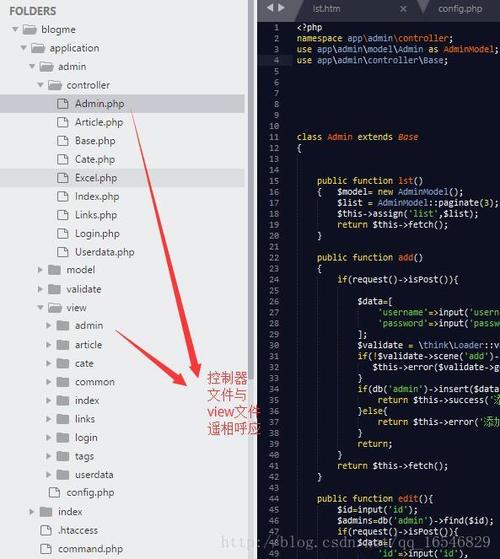The width and height of the screenshot is (500, 559).
Task: Click the Links.php file icon
Action: [63, 215]
